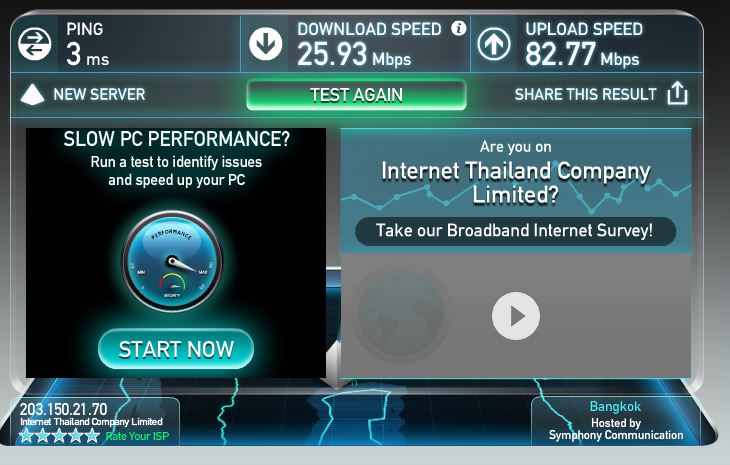The width and height of the screenshot is (730, 465).
Task: Click the IP address 203.150.21.70
Action: click(63, 409)
